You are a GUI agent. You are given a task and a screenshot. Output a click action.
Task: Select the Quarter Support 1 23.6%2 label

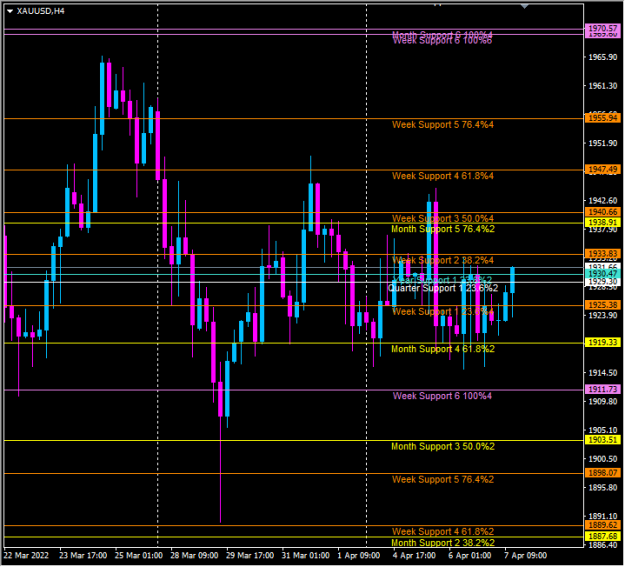(443, 288)
